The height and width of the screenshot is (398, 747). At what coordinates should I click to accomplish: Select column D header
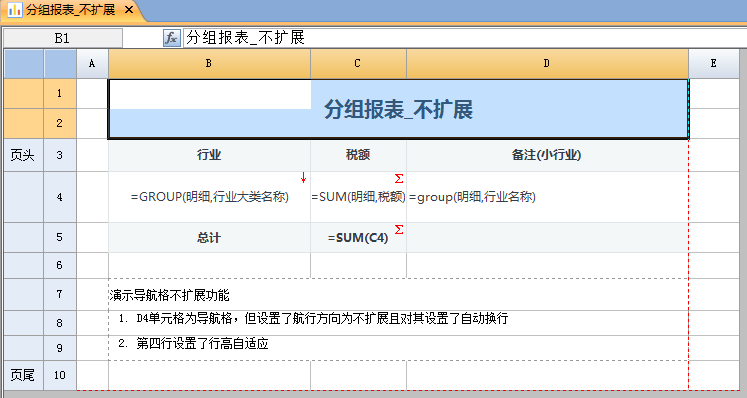click(x=547, y=63)
